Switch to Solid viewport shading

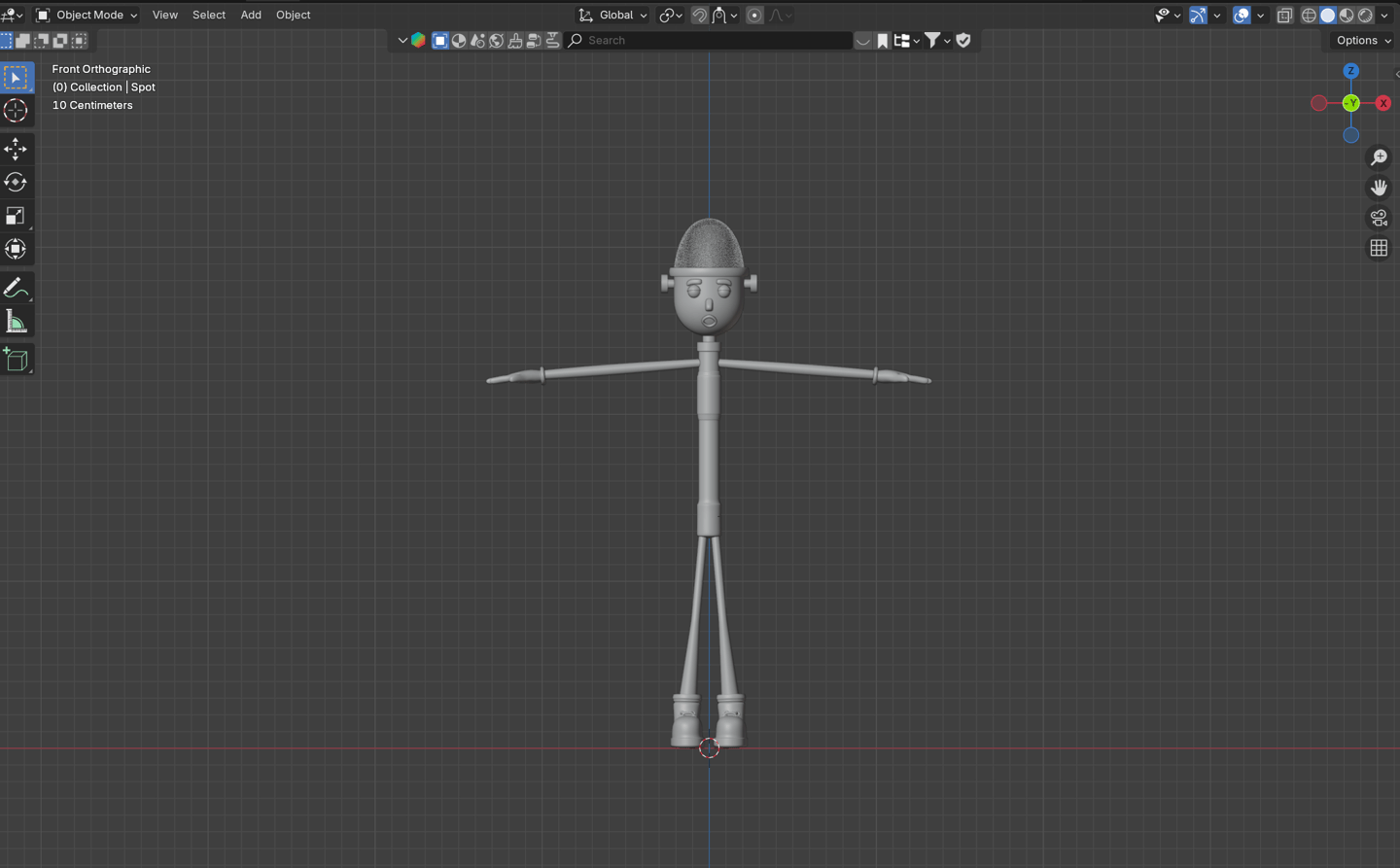(1327, 16)
